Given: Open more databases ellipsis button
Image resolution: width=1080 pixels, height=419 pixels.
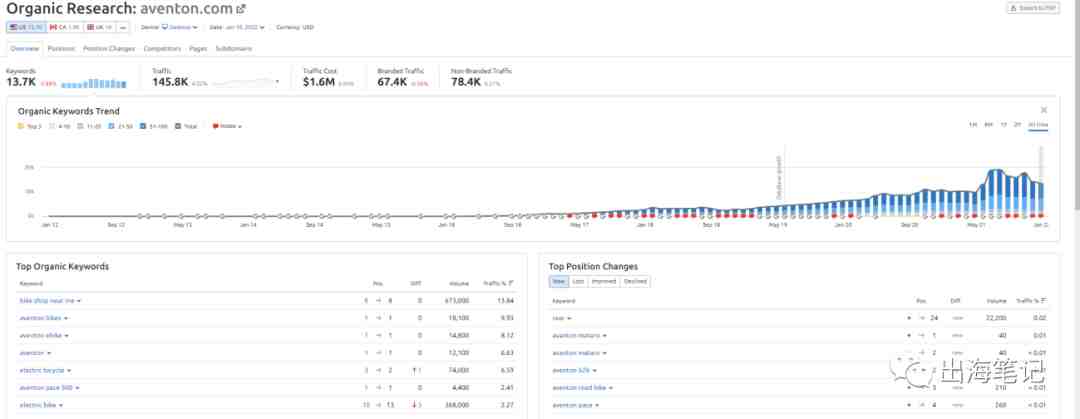Looking at the screenshot, I should click(x=123, y=28).
